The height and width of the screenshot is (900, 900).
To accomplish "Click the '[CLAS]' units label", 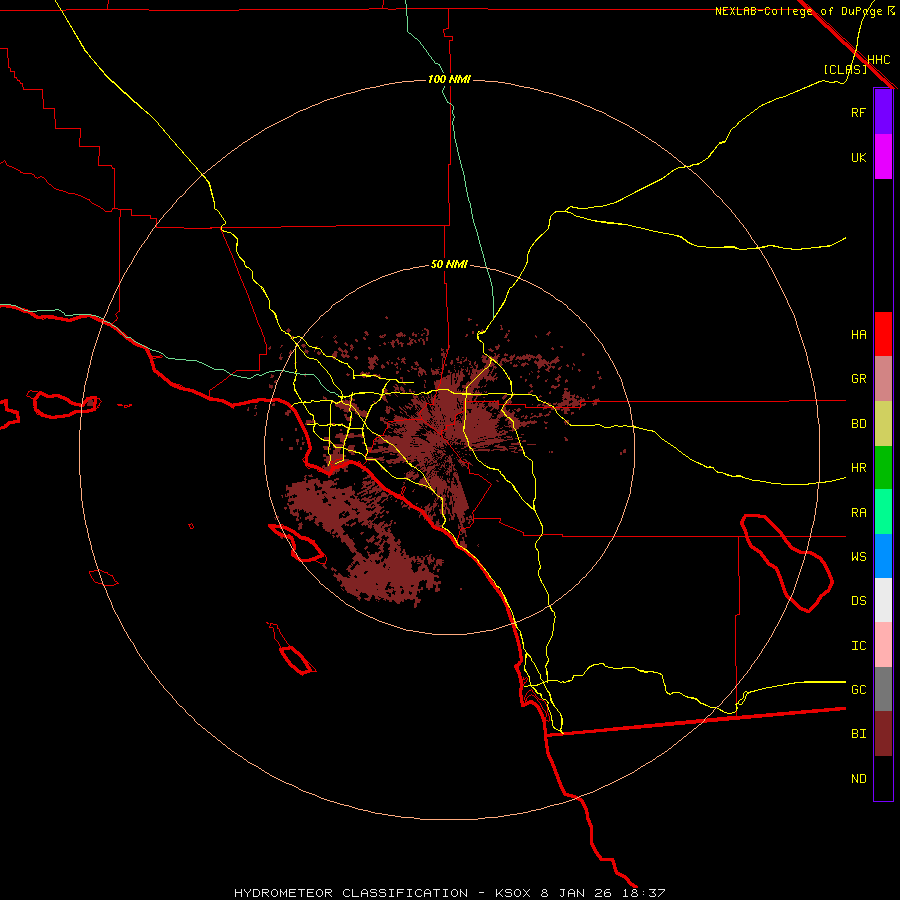I will point(845,69).
